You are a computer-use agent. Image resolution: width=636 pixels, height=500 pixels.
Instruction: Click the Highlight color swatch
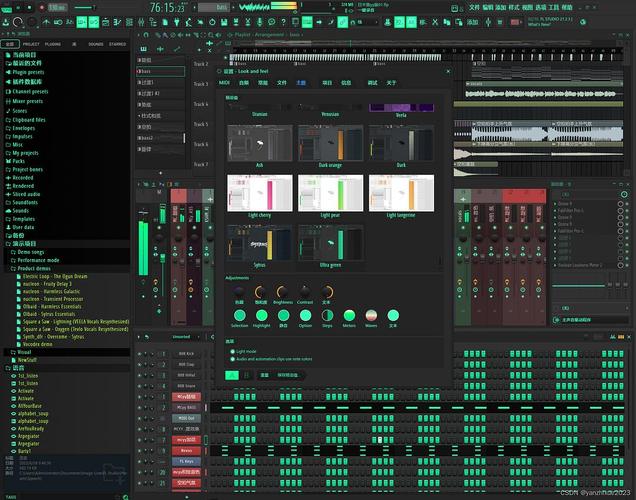262,315
